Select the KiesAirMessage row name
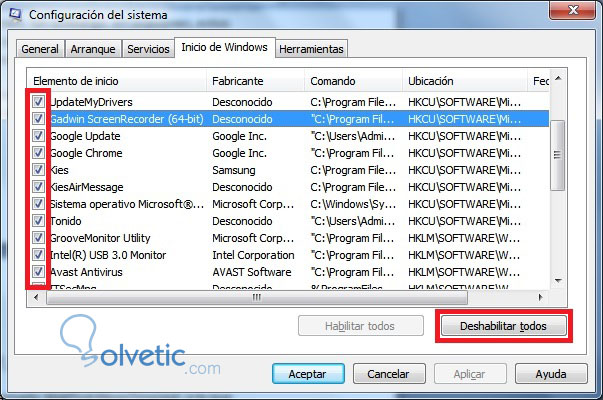This screenshot has width=603, height=400. pos(87,187)
